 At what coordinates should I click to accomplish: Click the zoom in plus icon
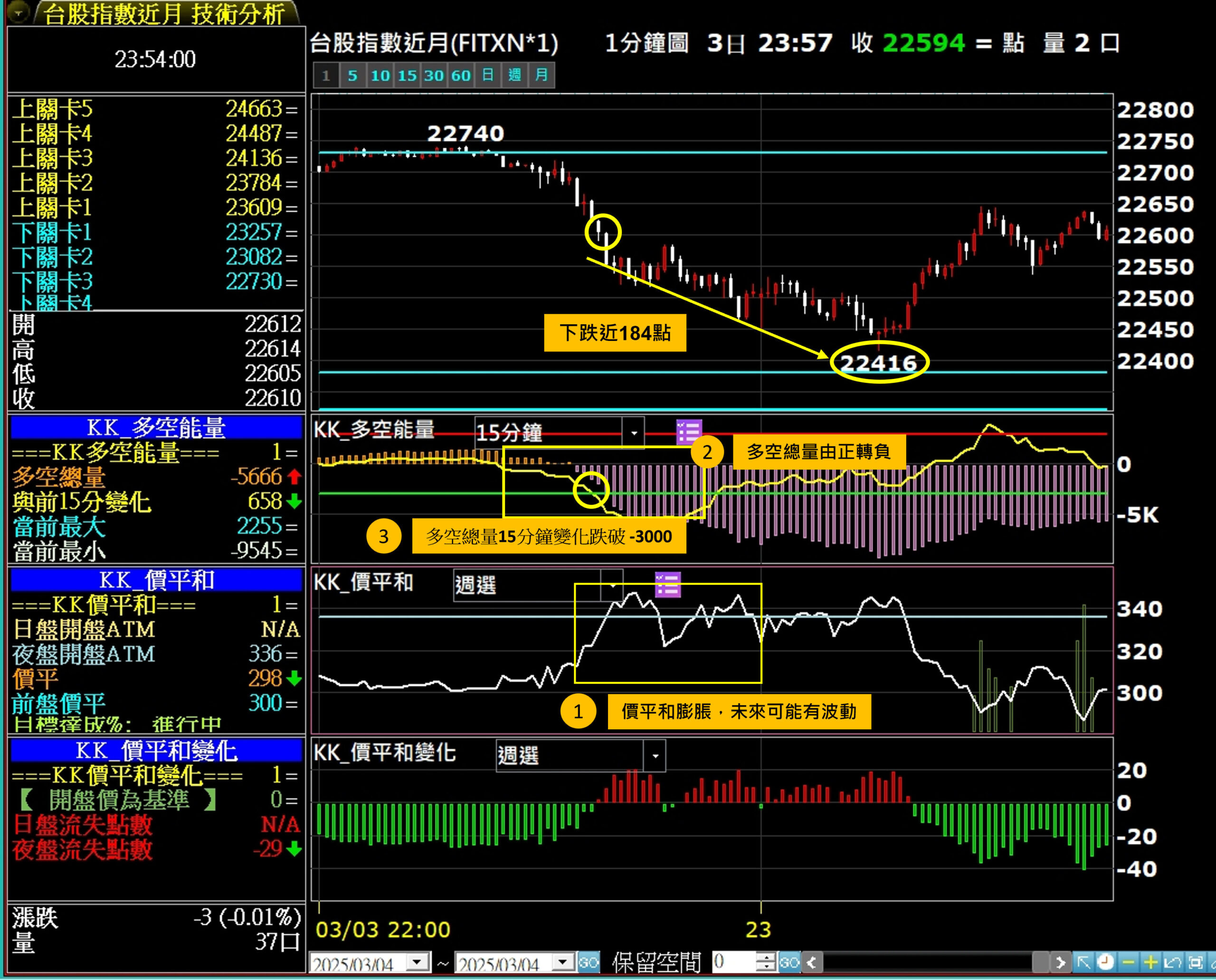(1150, 962)
